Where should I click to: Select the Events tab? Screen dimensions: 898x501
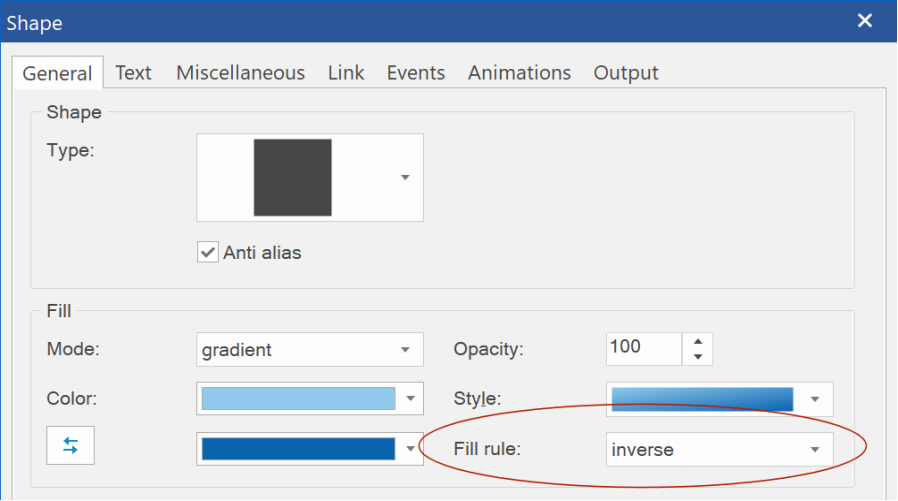416,73
